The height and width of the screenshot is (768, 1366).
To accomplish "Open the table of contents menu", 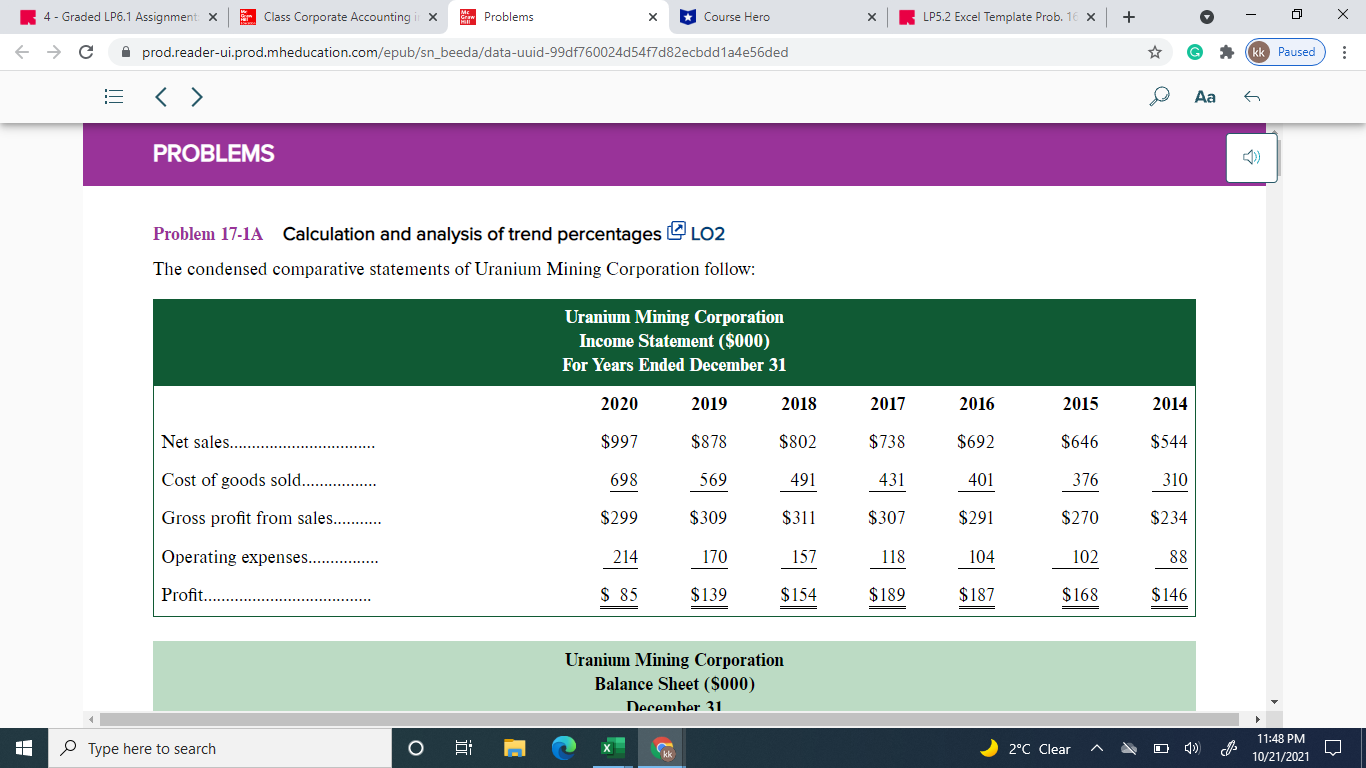I will pos(113,96).
